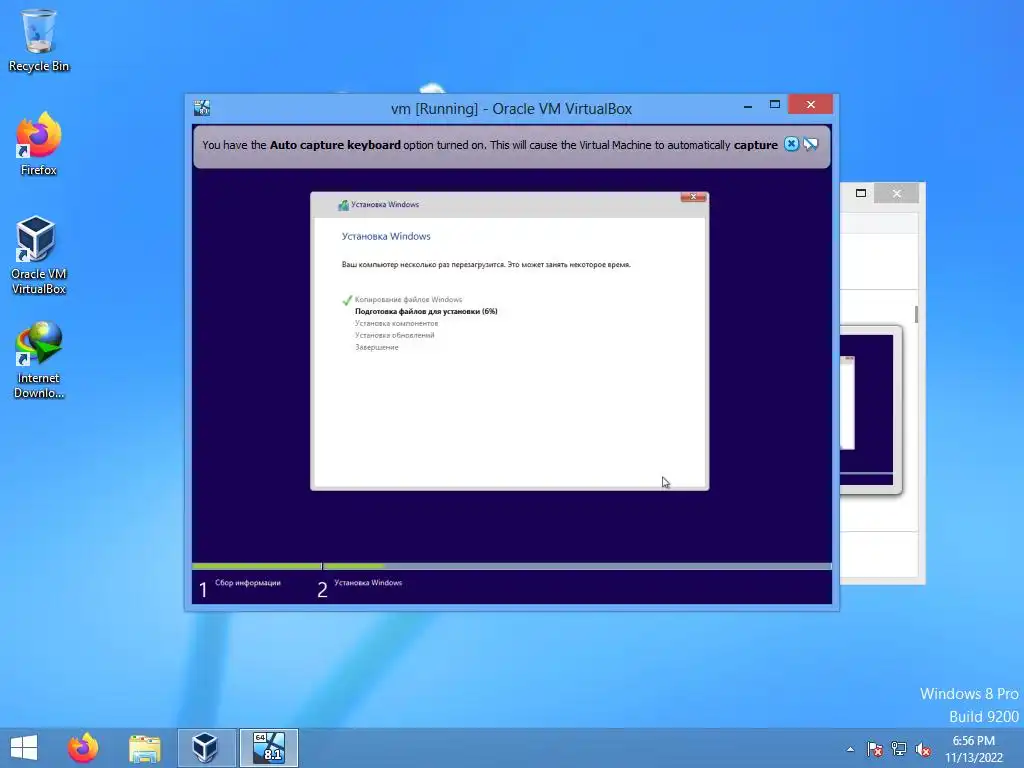This screenshot has width=1024, height=768.
Task: Switch to VirtualBox Manager taskbar button
Action: (x=206, y=748)
